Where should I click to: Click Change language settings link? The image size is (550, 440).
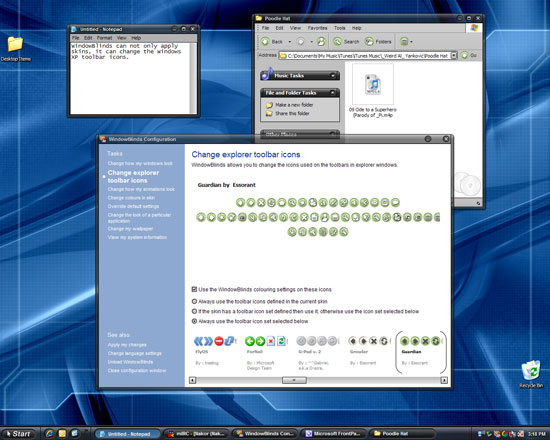(x=135, y=353)
